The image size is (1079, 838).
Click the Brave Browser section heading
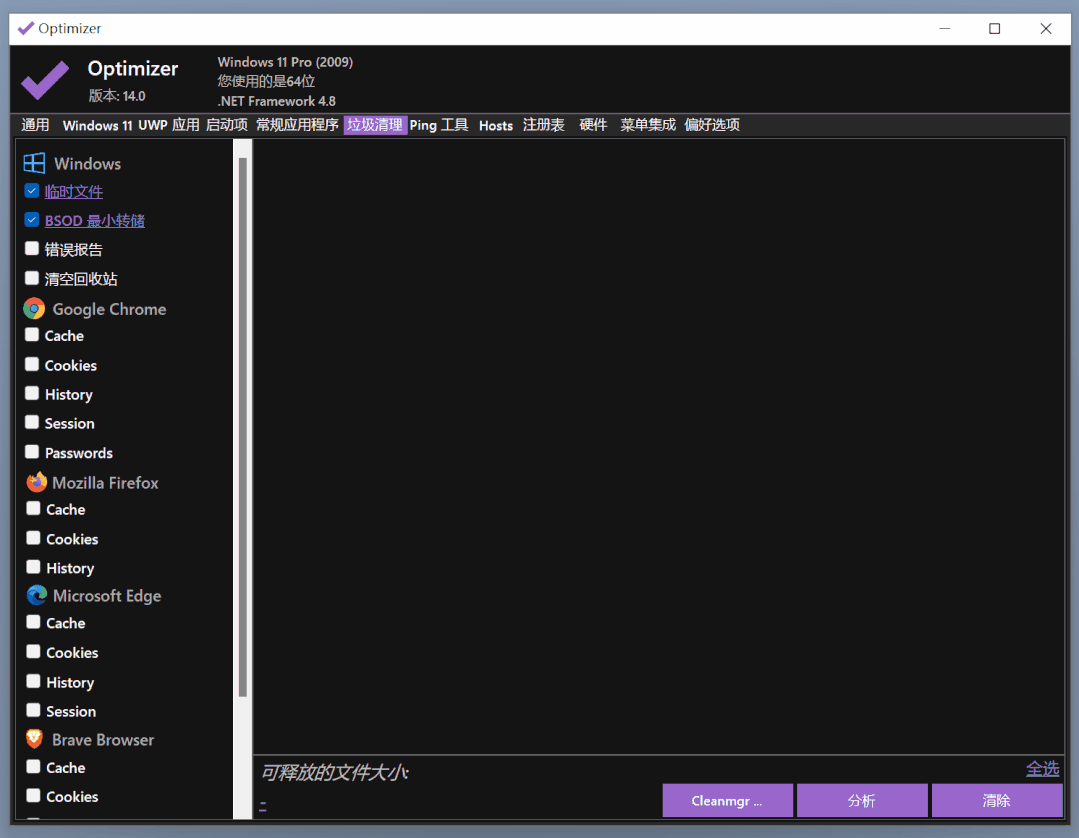pos(103,740)
